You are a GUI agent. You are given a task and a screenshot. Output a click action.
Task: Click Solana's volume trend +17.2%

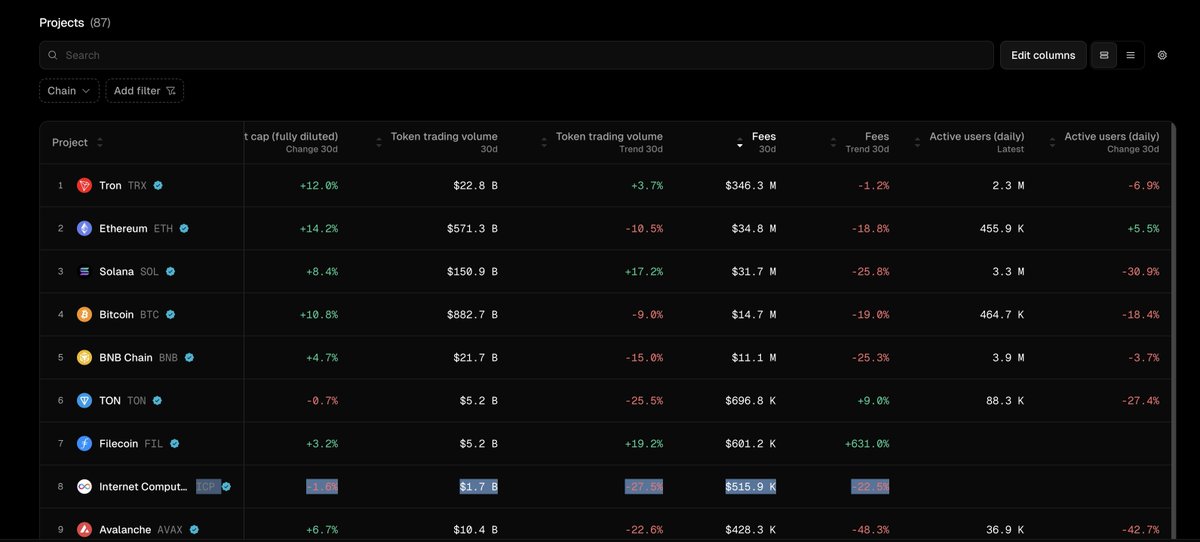(643, 271)
